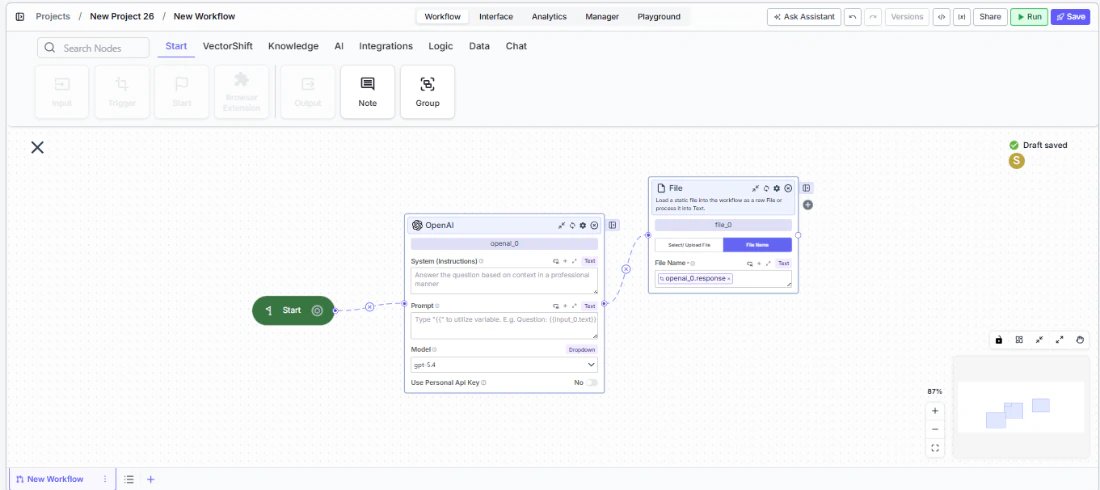The image size is (1100, 490).
Task: Open the Logic node category
Action: (441, 46)
